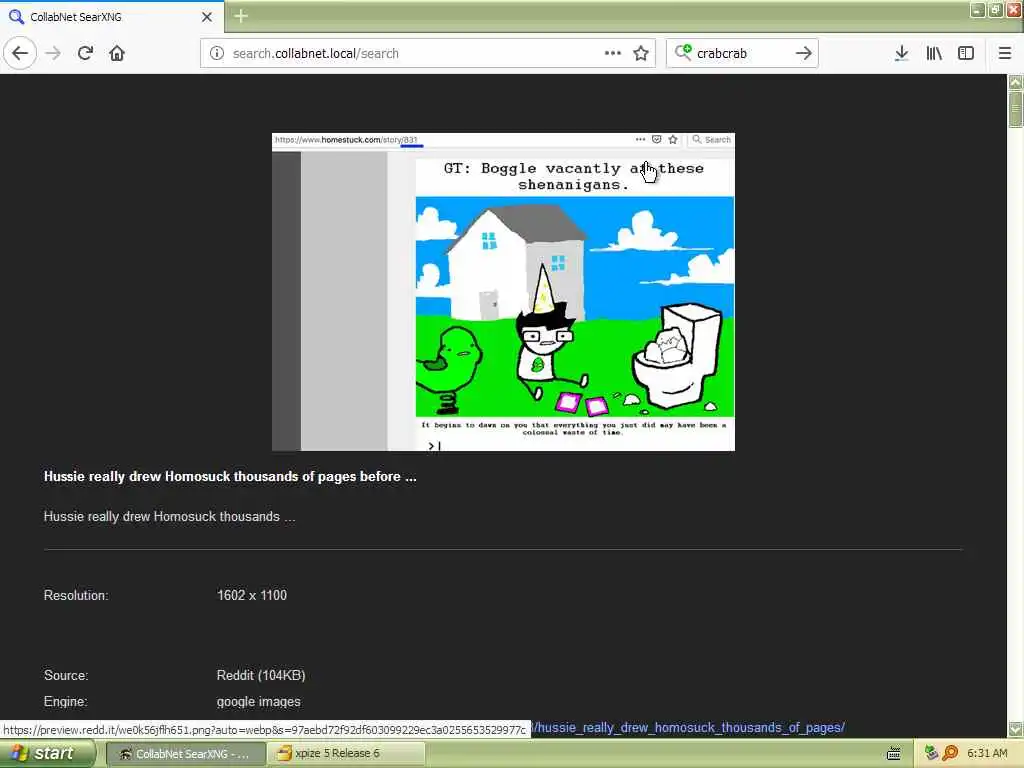This screenshot has height=768, width=1024.
Task: Select the resolution value 1602 x 1100
Action: tap(251, 595)
